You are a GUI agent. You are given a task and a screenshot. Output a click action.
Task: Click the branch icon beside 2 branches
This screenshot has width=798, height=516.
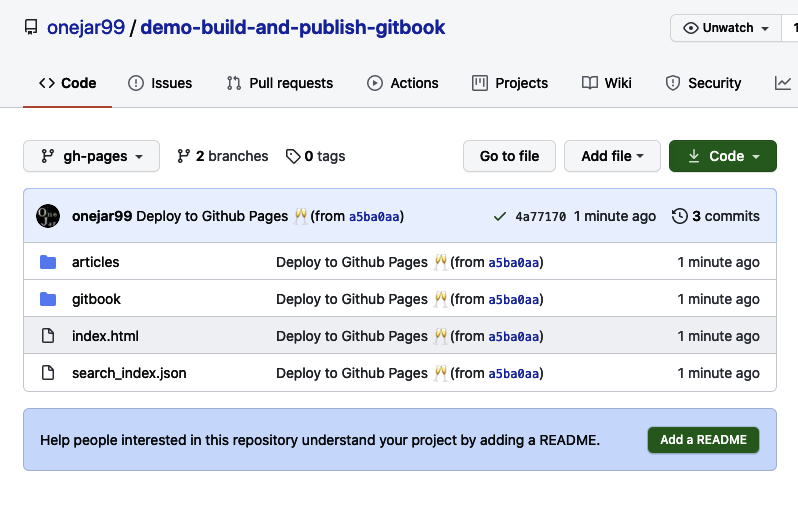(183, 156)
